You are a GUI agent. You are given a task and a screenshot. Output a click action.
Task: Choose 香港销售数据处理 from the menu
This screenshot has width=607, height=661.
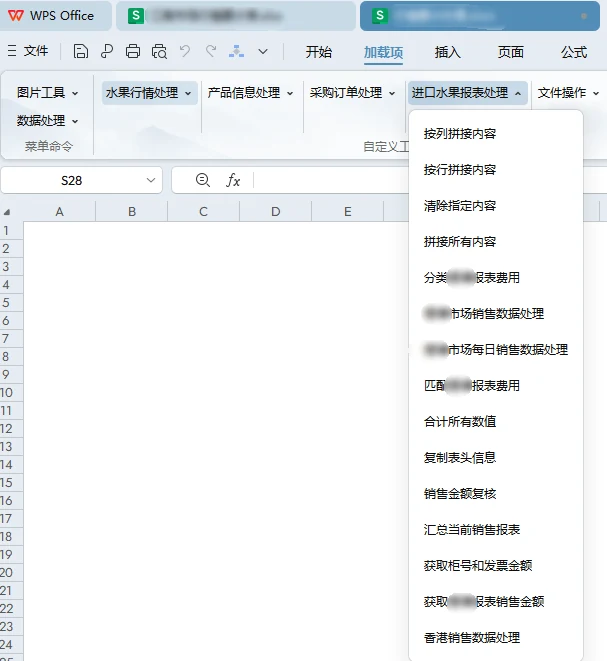(x=472, y=637)
